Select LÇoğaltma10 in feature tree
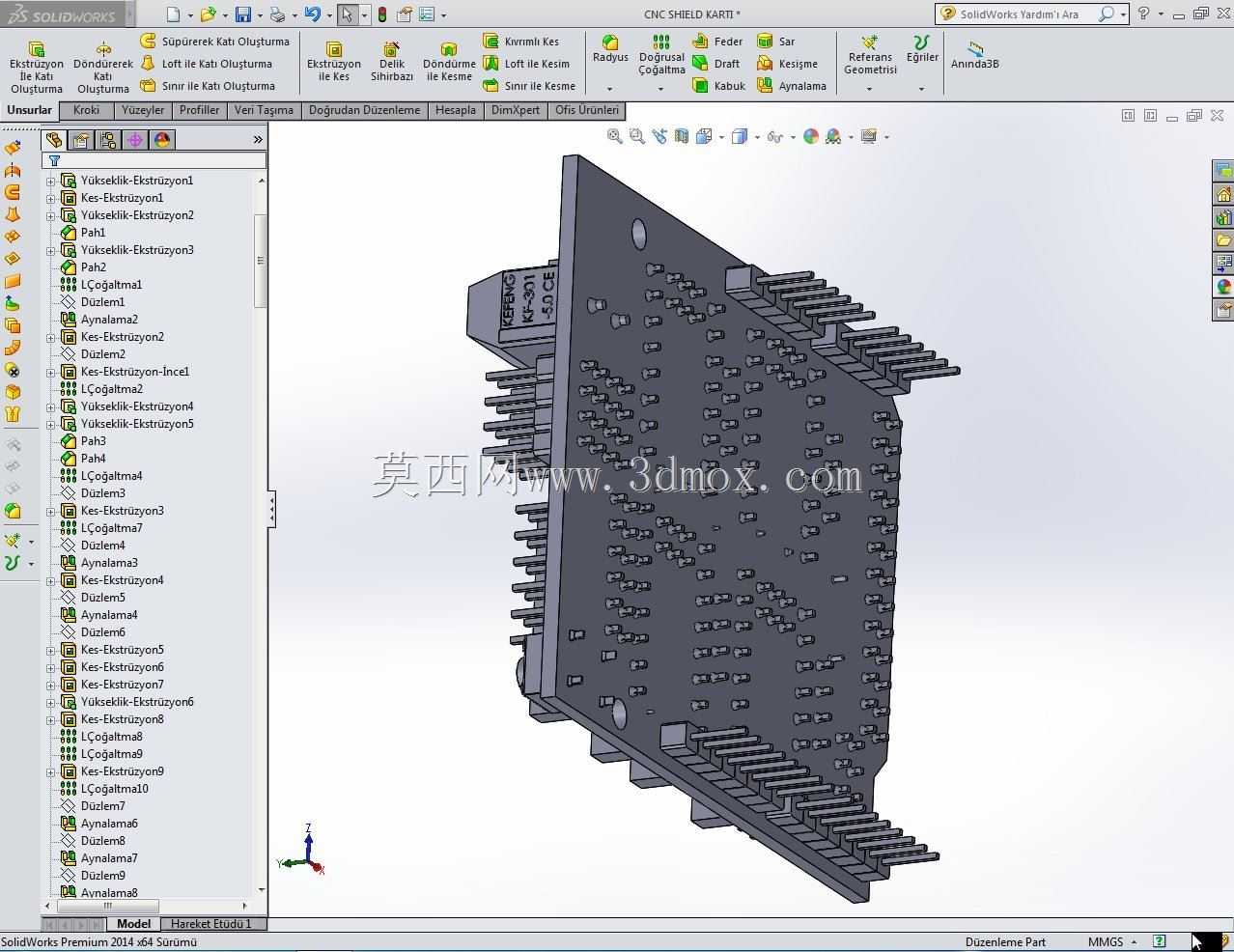The height and width of the screenshot is (952, 1234). [114, 789]
